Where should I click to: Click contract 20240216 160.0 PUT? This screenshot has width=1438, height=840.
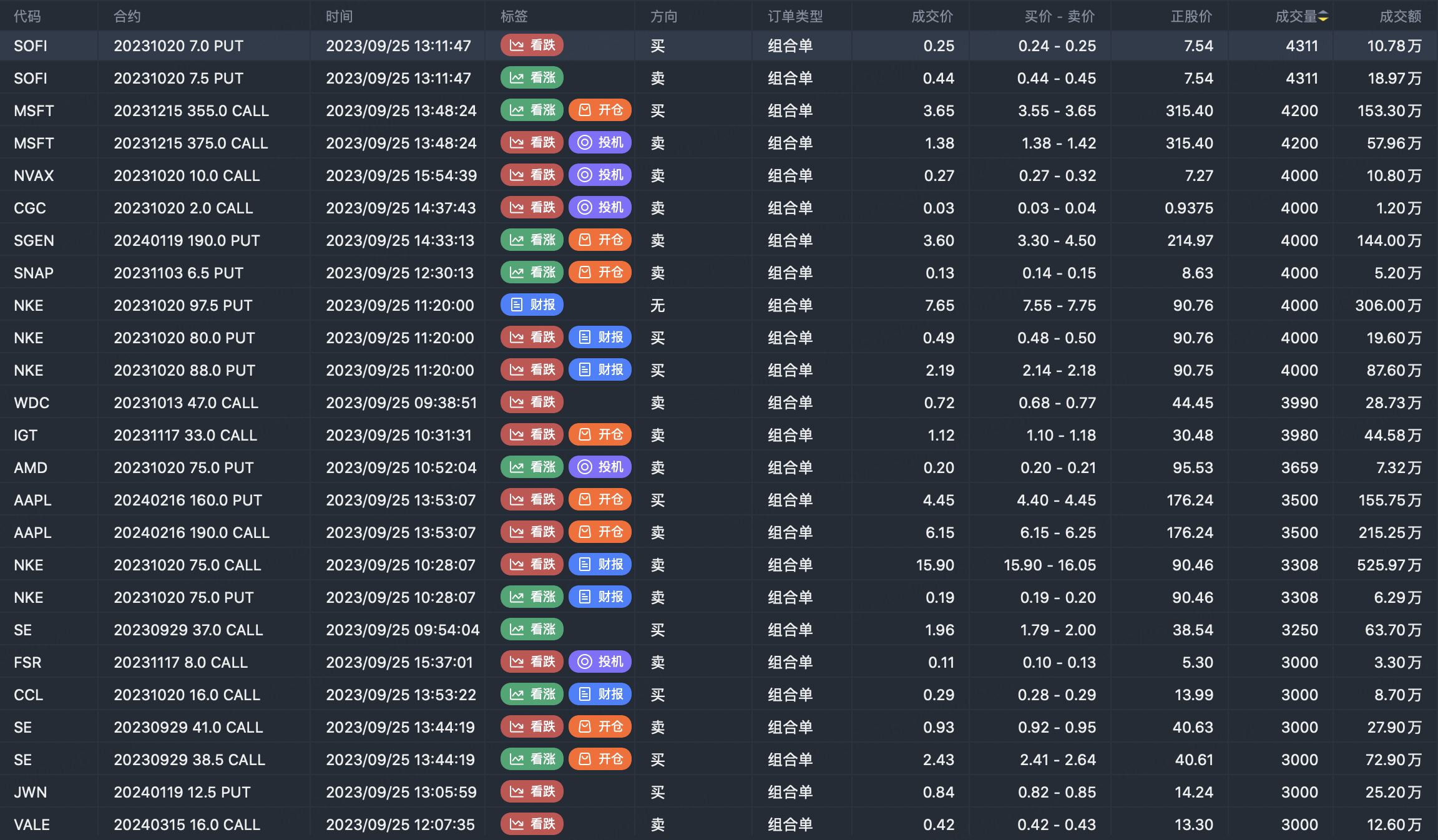click(x=188, y=500)
